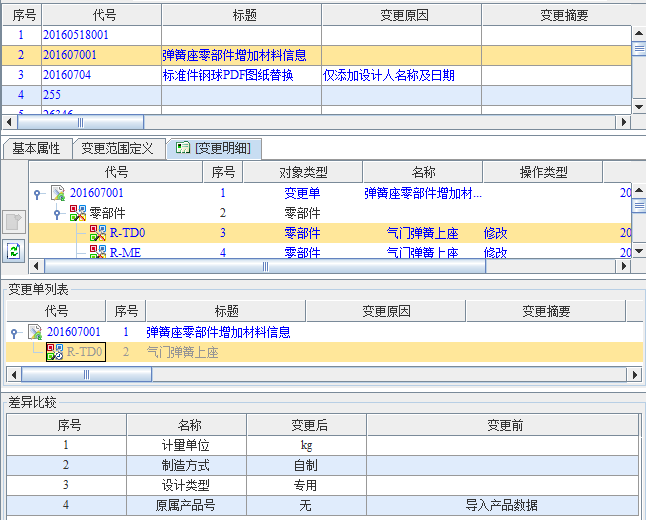
Task: Click the 零部件 folder node icon
Action: (x=78, y=213)
